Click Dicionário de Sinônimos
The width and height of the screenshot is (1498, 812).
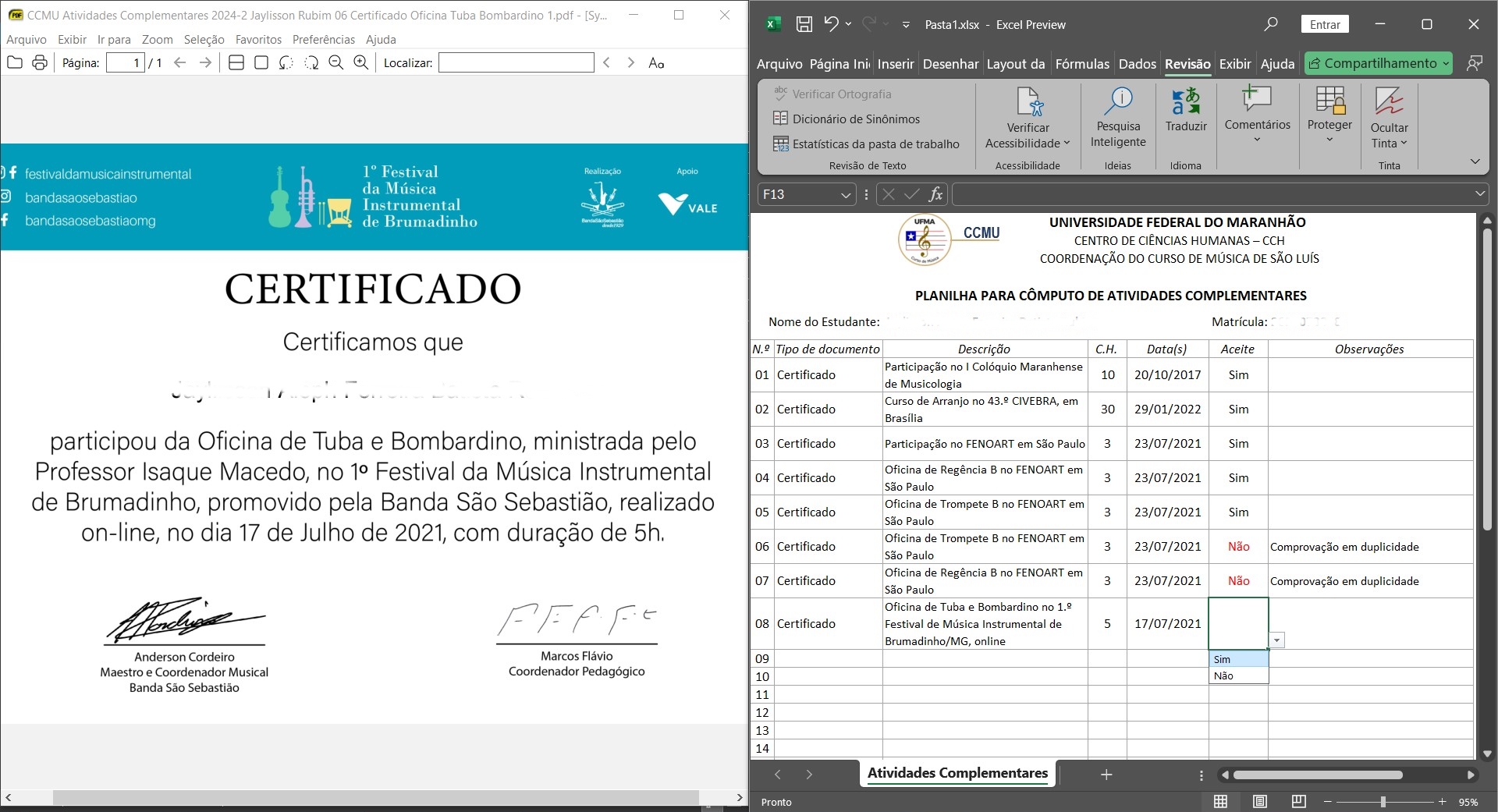[x=847, y=119]
